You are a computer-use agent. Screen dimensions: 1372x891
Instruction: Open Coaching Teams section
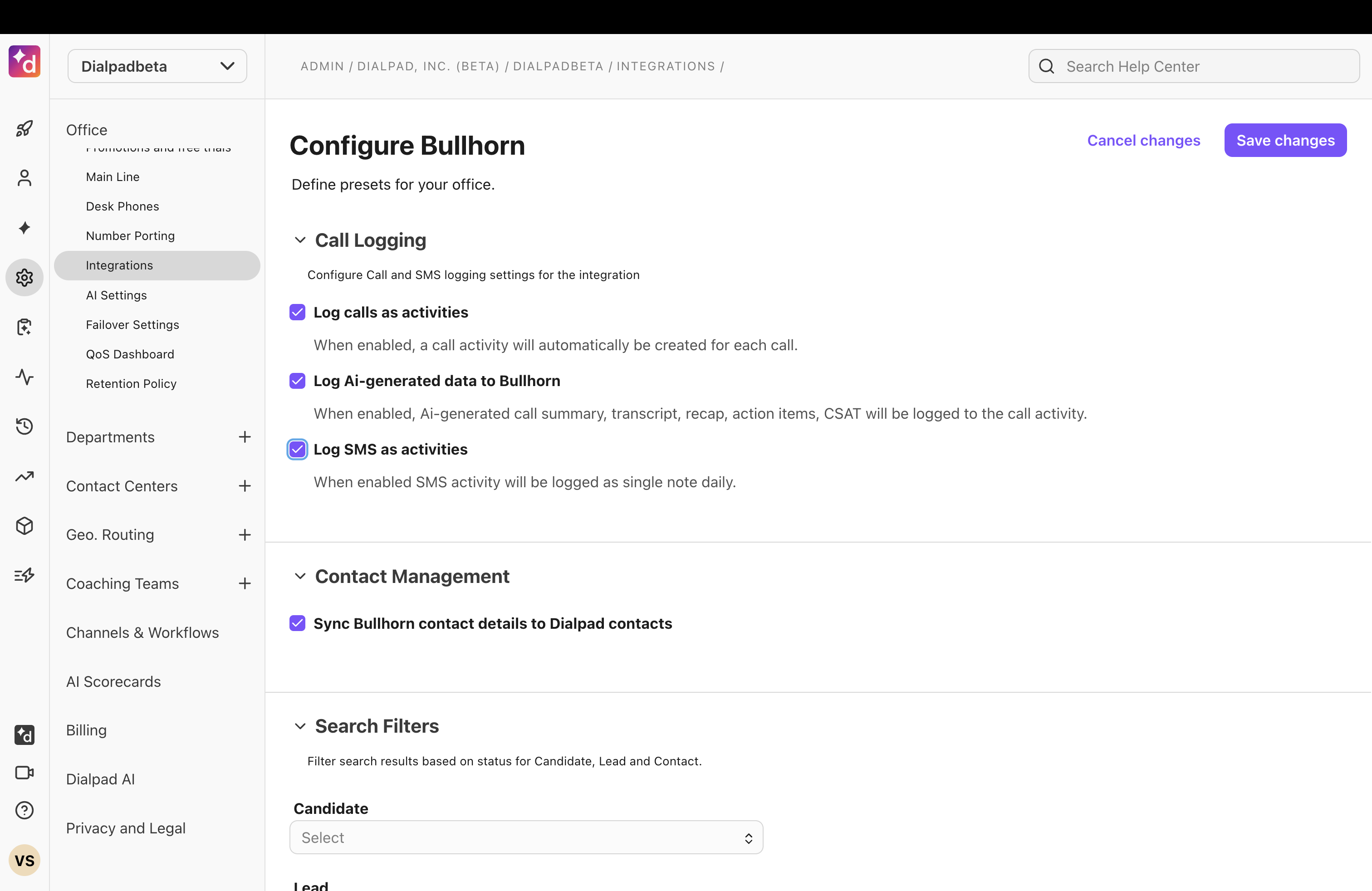[122, 583]
